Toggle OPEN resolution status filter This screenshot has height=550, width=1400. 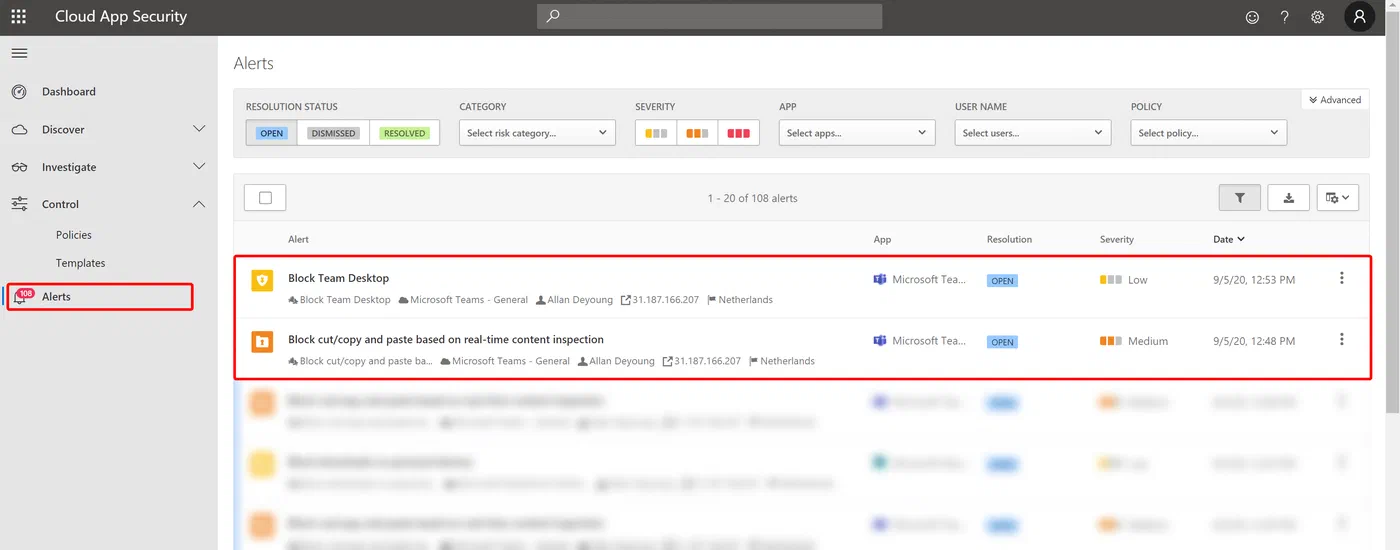click(271, 133)
